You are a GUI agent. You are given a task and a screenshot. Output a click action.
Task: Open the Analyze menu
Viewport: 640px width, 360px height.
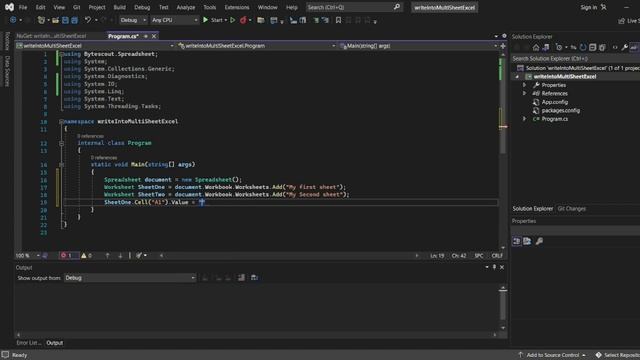coord(186,7)
